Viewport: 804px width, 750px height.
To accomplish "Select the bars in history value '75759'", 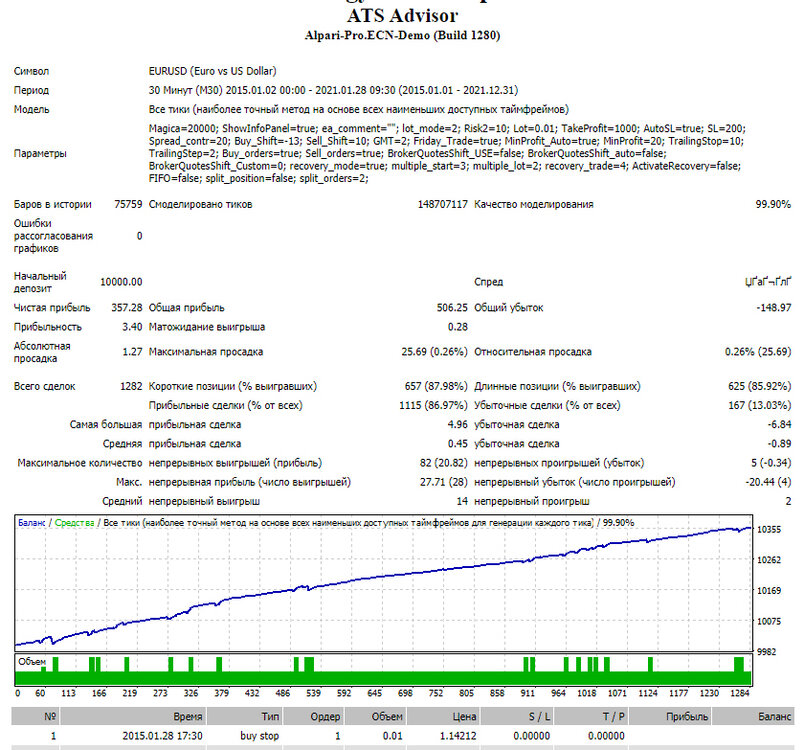I will point(128,204).
